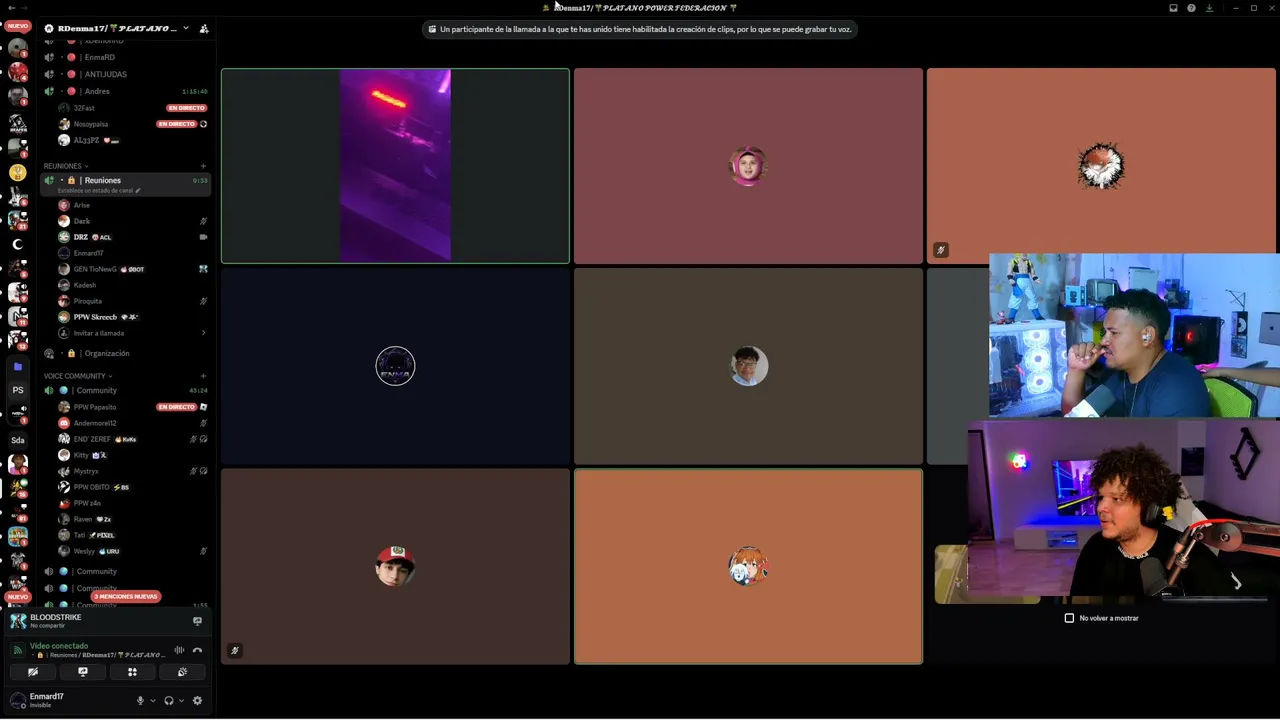Open the soundboard button

point(182,672)
